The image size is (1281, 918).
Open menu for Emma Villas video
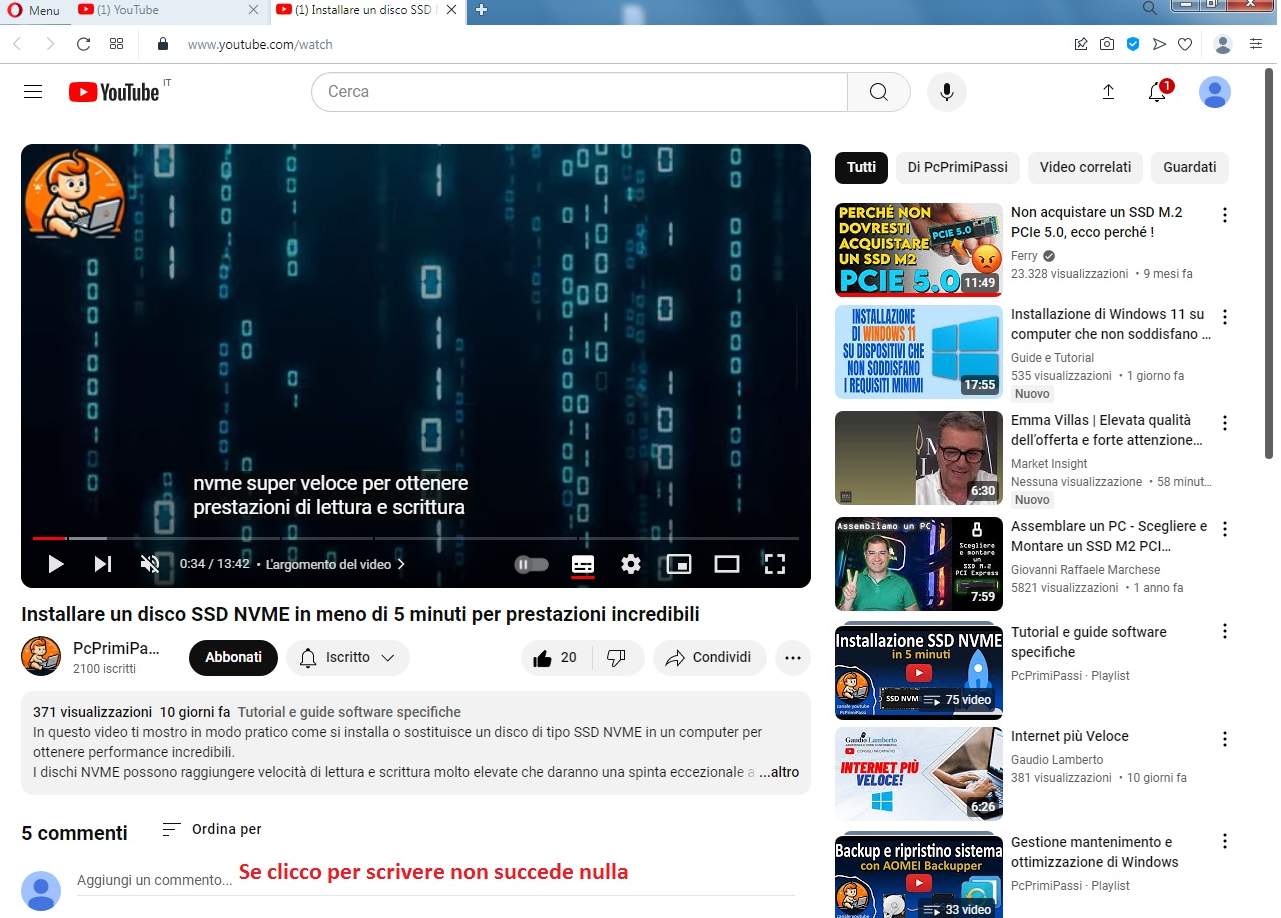coord(1224,423)
